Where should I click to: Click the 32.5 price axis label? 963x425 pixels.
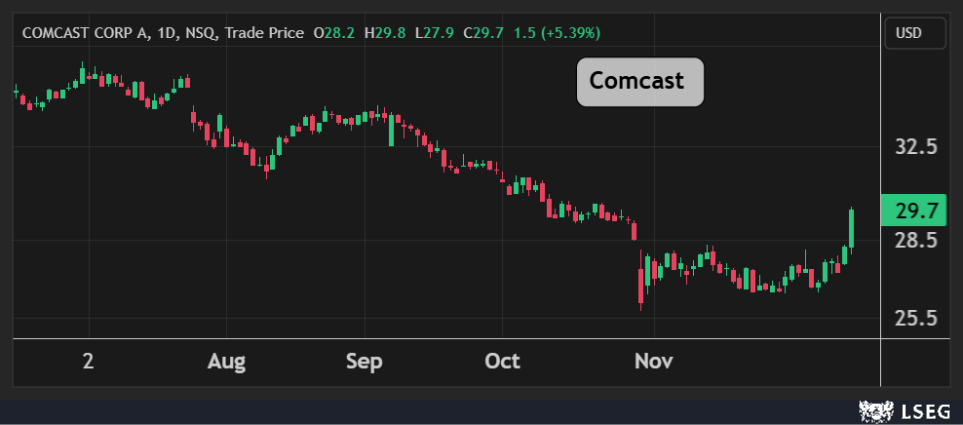(915, 147)
